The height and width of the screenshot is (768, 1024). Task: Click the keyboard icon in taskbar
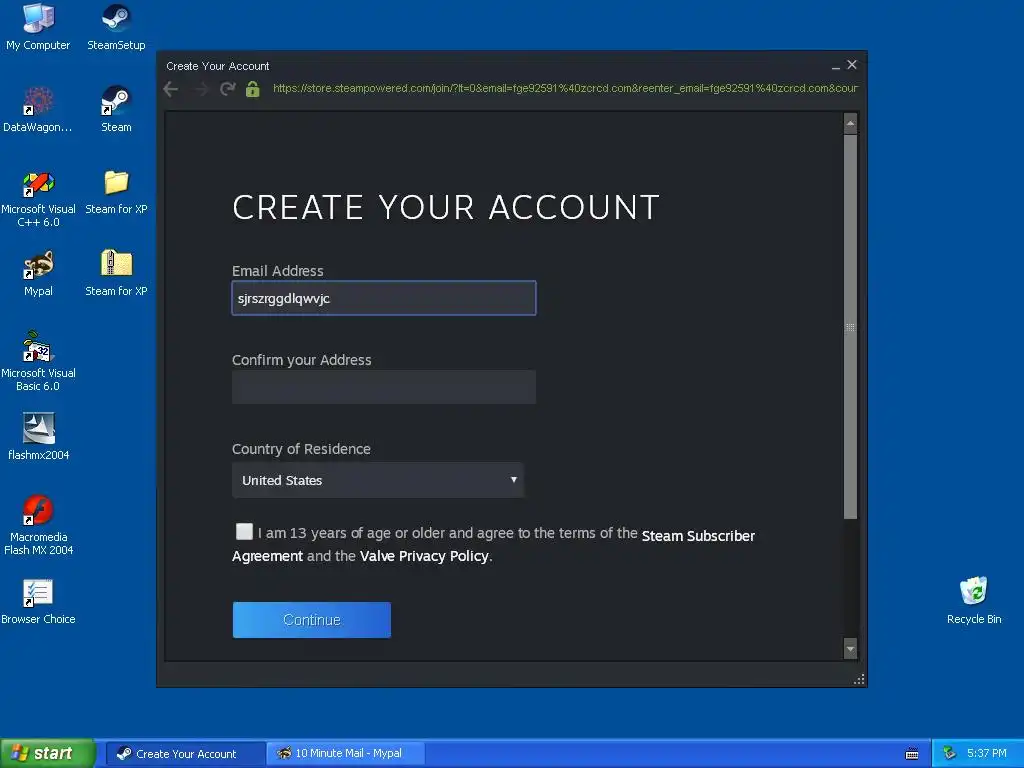(912, 754)
